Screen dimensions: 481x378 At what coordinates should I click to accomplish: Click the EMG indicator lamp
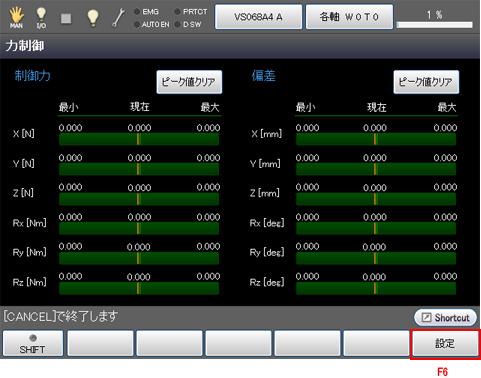click(x=137, y=12)
